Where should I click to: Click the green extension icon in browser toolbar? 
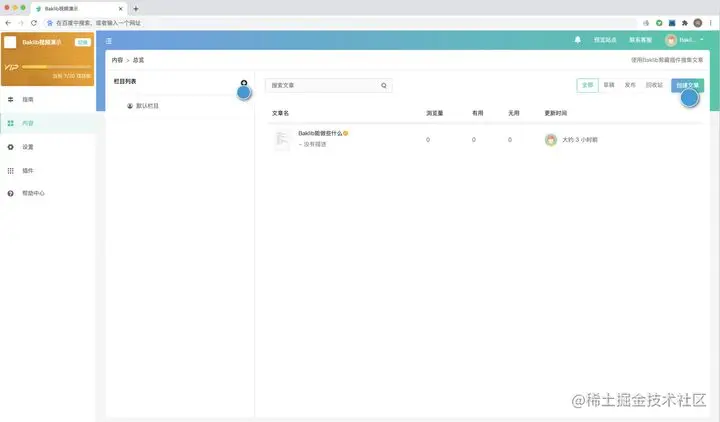click(x=659, y=23)
